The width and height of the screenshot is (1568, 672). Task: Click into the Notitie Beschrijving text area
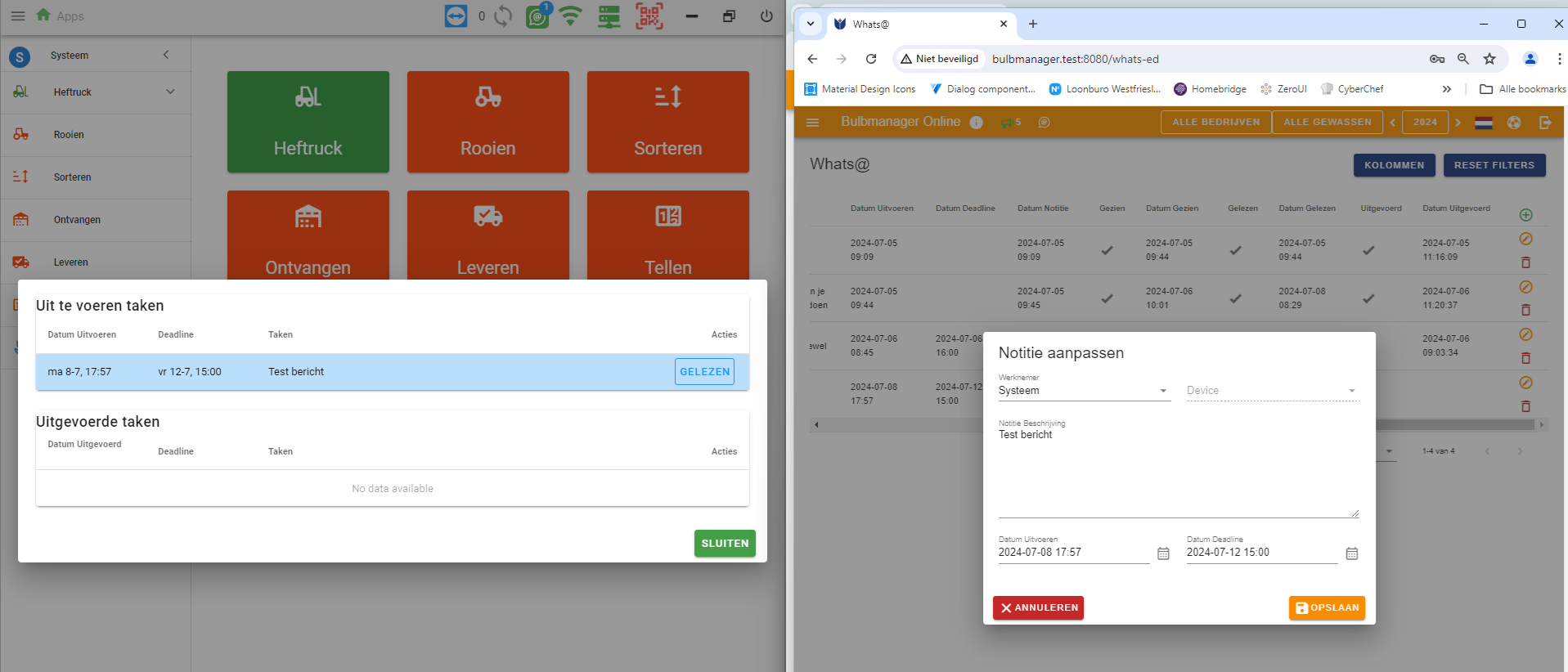pos(1178,474)
